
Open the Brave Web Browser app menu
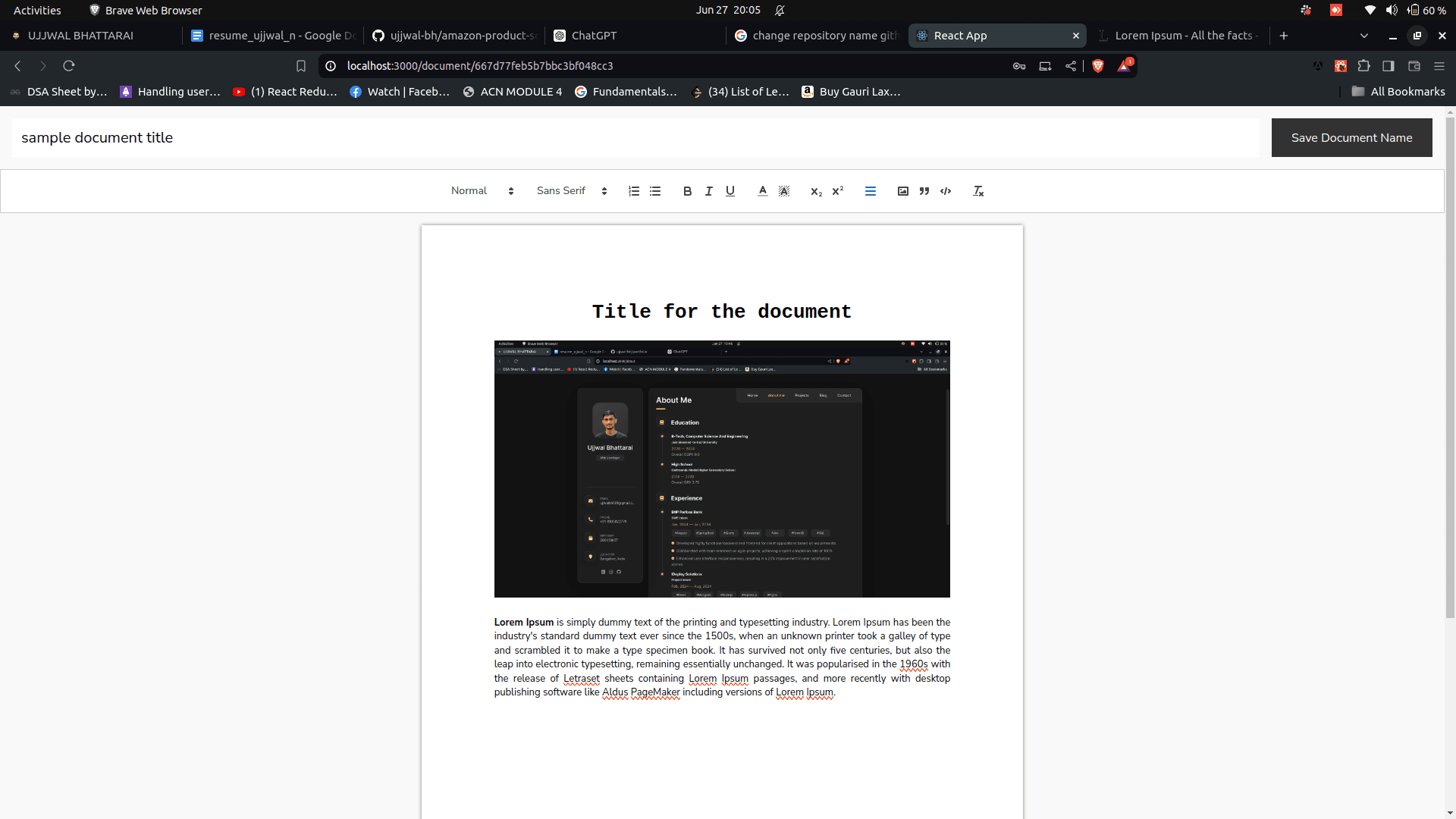coord(146,10)
